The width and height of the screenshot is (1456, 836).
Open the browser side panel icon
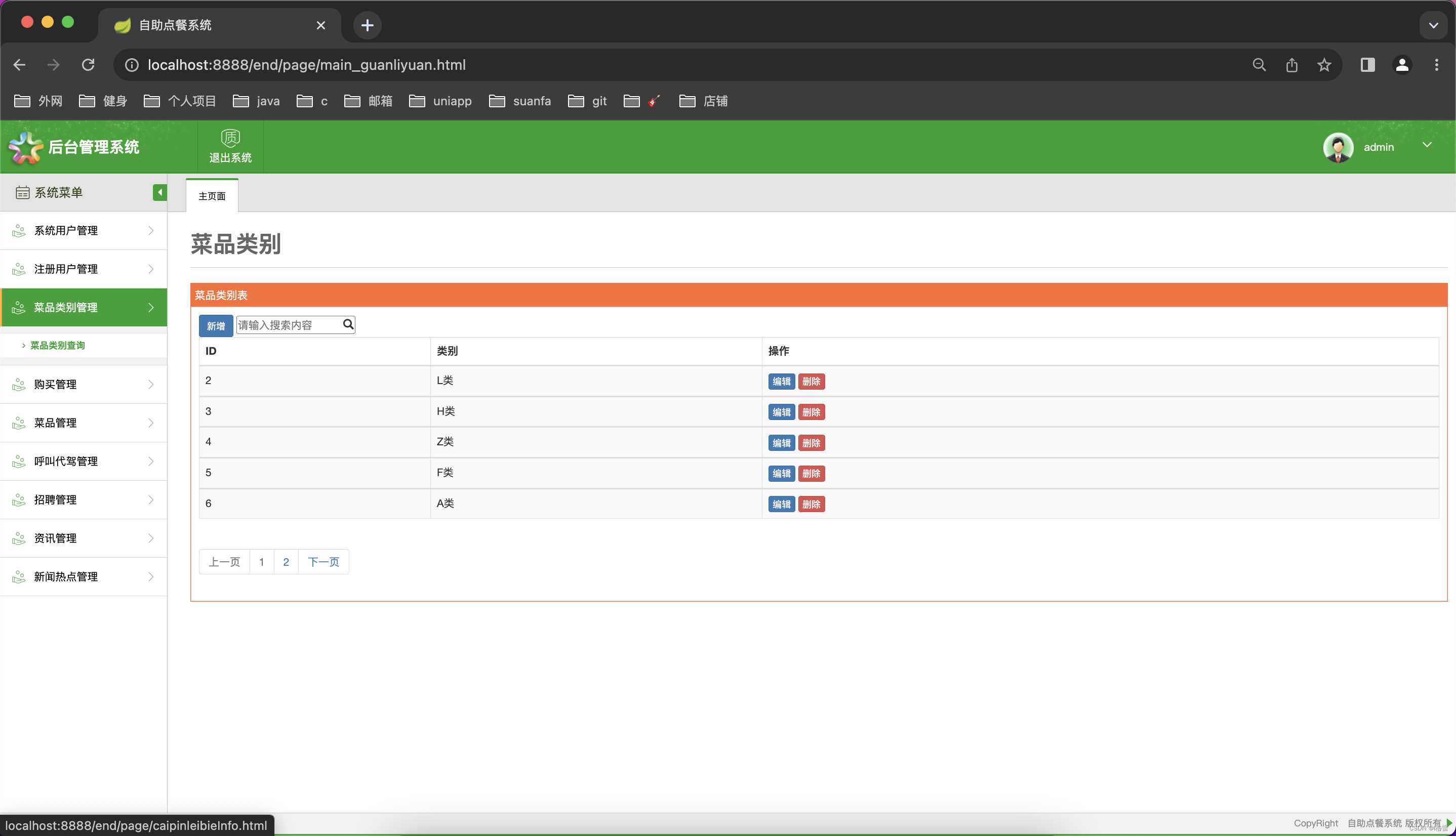pos(1367,65)
